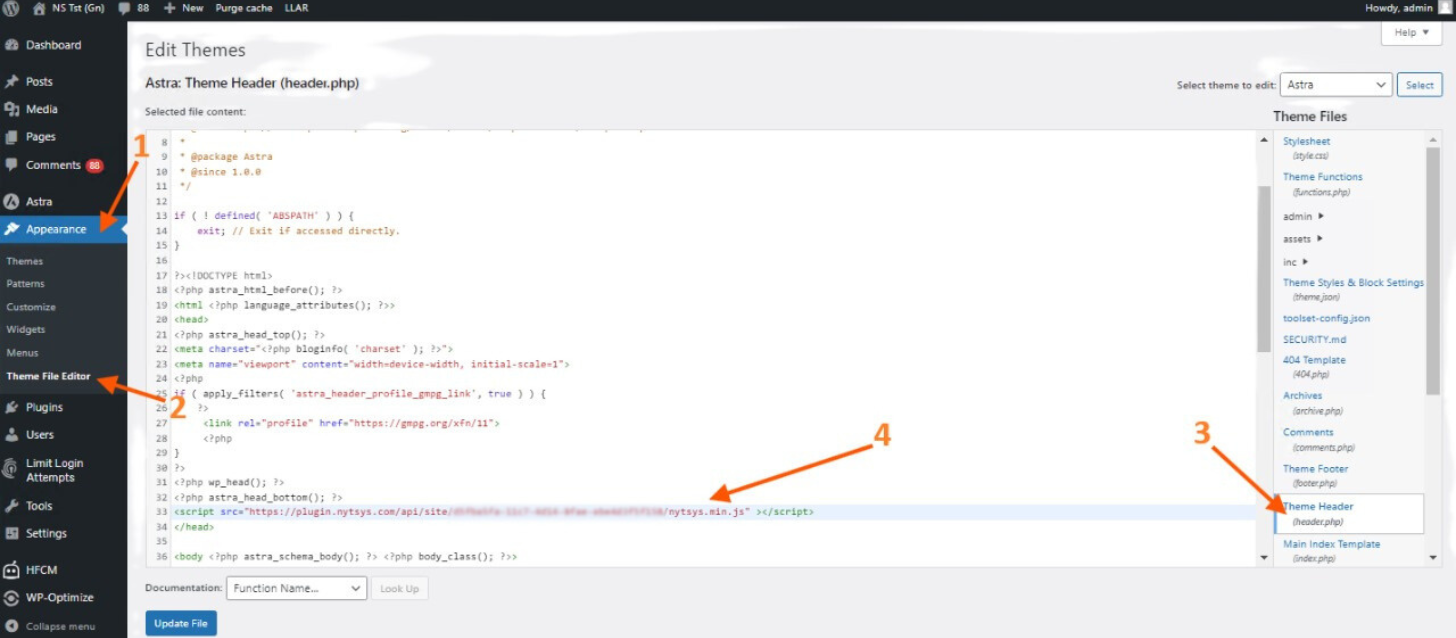Open Stylesheet (style.css) file

pyautogui.click(x=1307, y=148)
